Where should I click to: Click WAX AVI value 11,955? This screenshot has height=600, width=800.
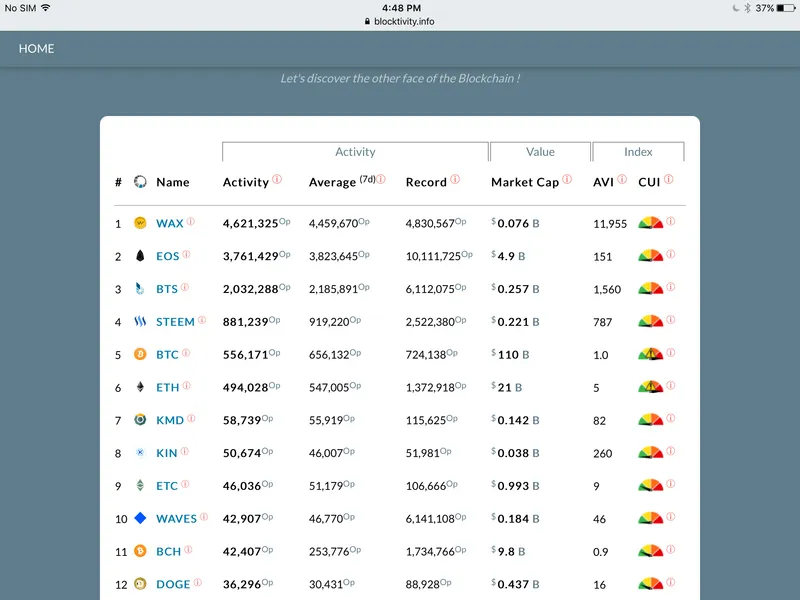[x=610, y=224]
